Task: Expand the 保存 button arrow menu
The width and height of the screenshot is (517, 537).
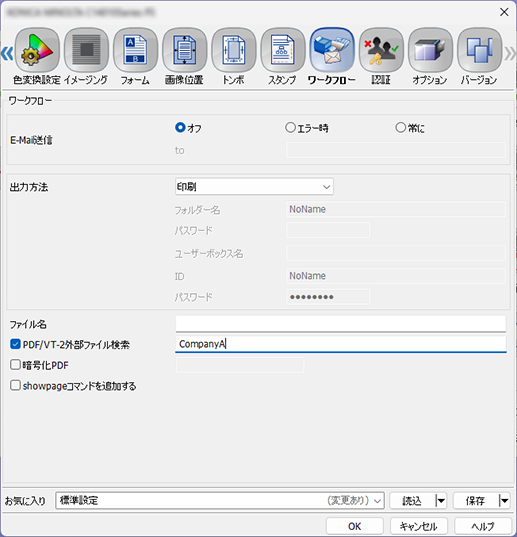Action: click(x=504, y=501)
